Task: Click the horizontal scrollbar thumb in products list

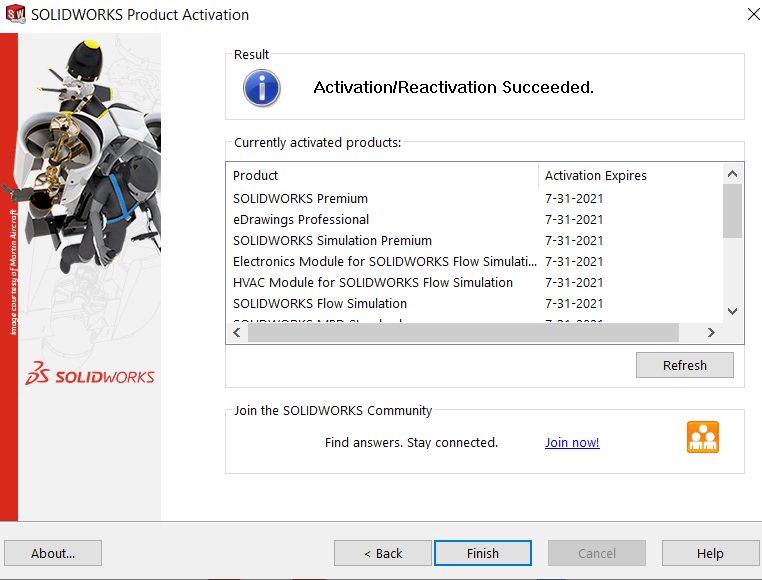Action: (x=463, y=333)
